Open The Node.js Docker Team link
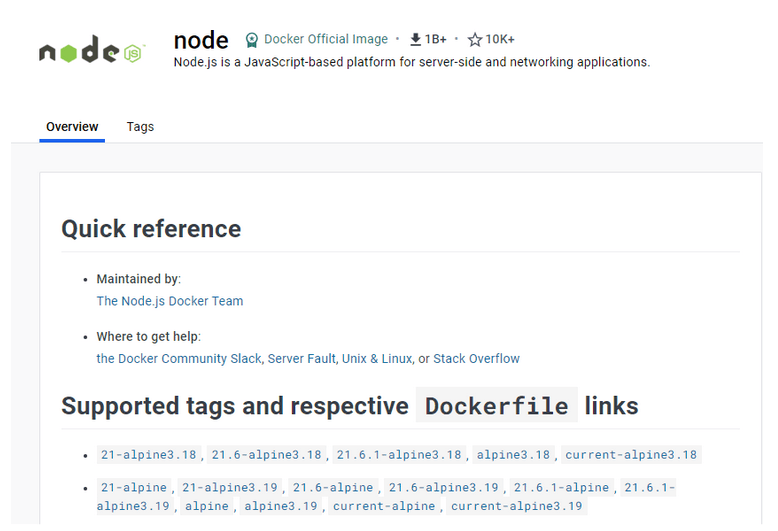Screen dimensions: 778x531 [170, 301]
